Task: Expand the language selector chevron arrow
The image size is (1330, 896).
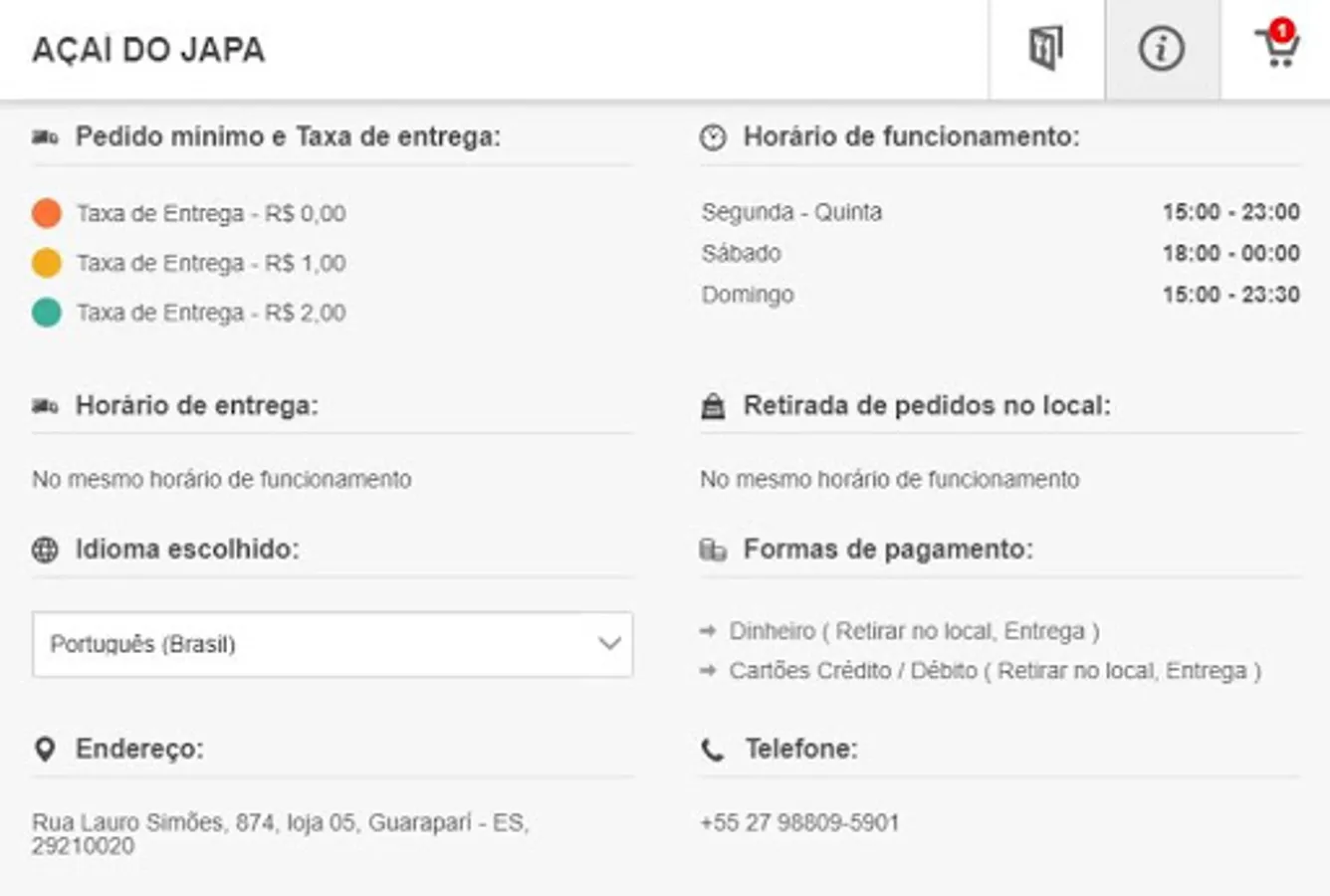Action: [609, 644]
